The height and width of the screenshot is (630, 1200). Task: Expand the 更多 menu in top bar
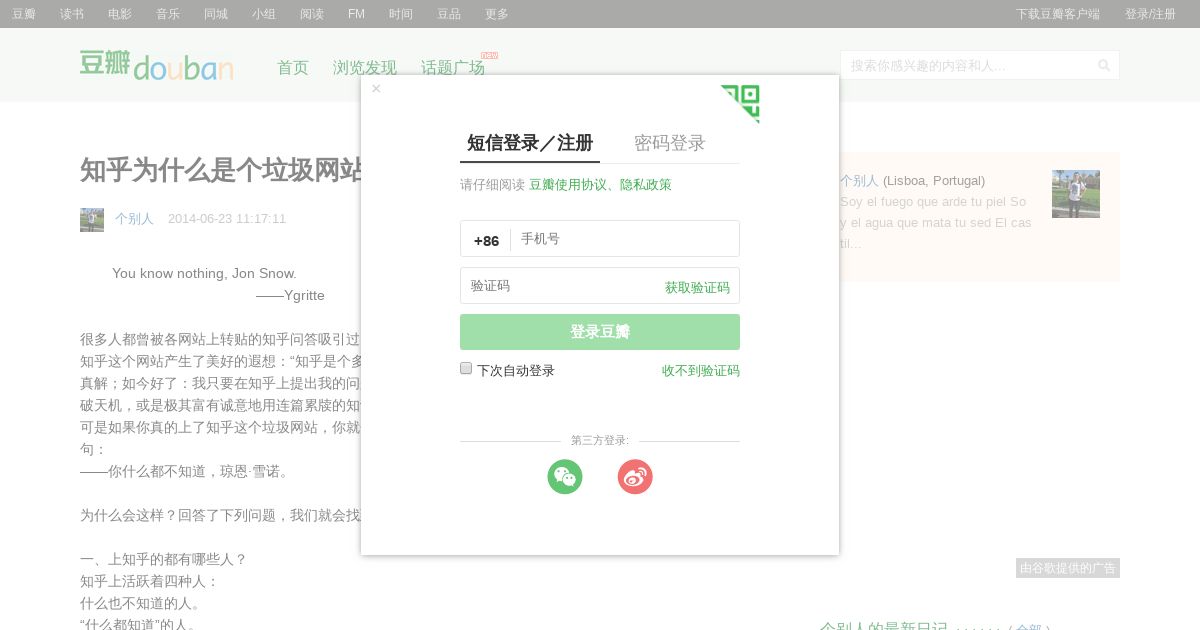(497, 14)
